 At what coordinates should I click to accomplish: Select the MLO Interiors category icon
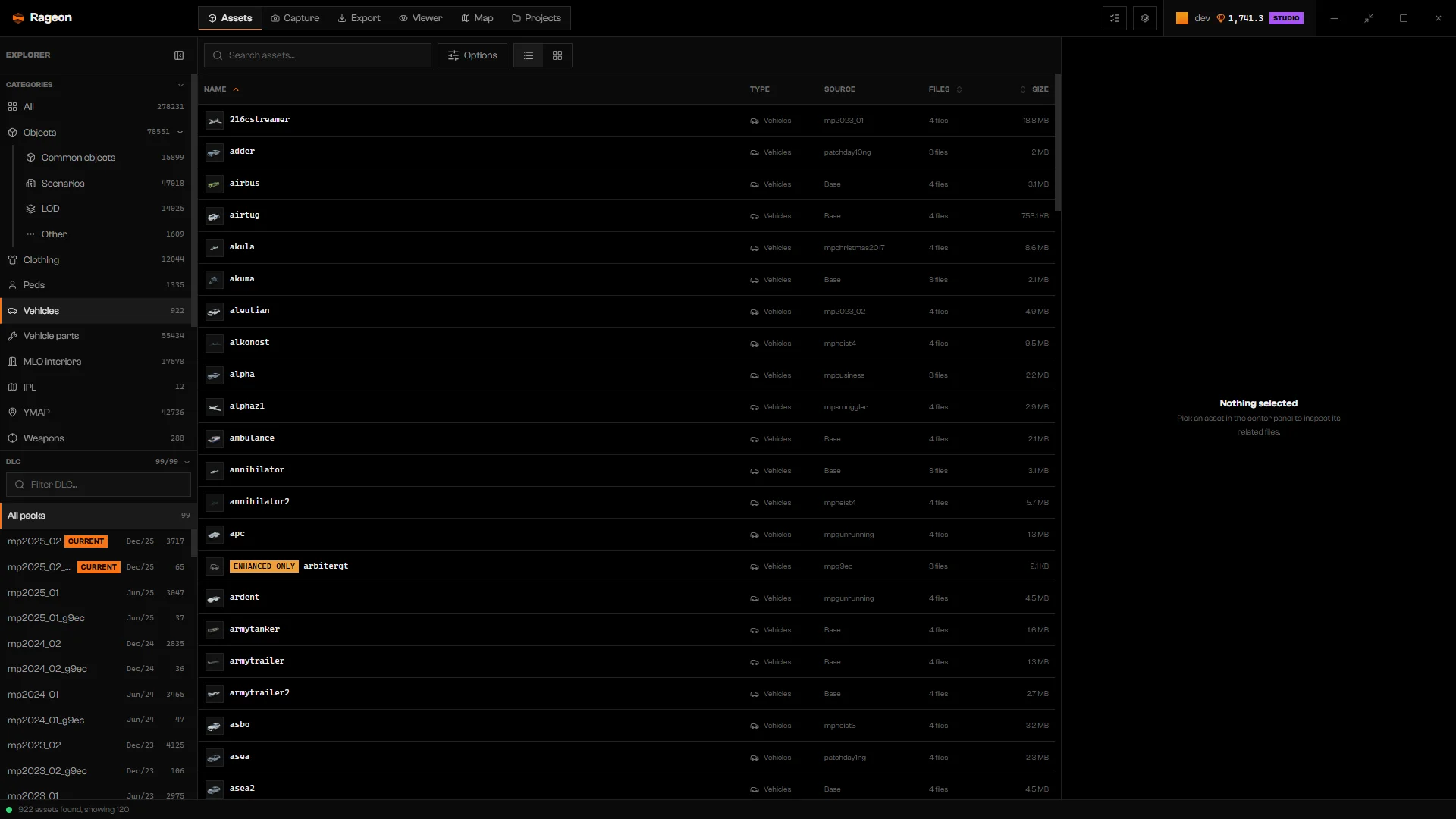tap(13, 362)
